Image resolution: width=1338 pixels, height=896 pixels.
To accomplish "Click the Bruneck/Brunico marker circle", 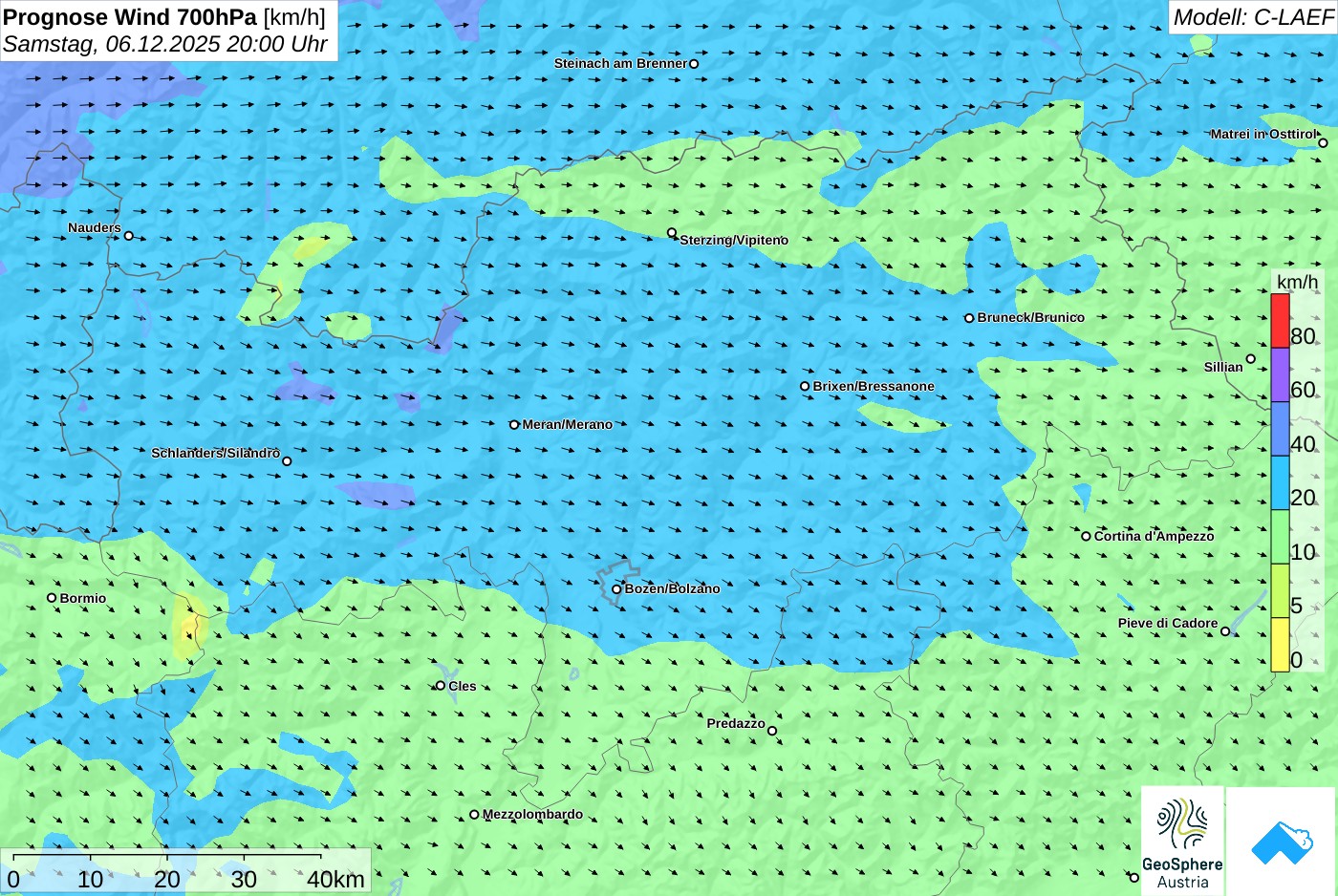I will [969, 318].
